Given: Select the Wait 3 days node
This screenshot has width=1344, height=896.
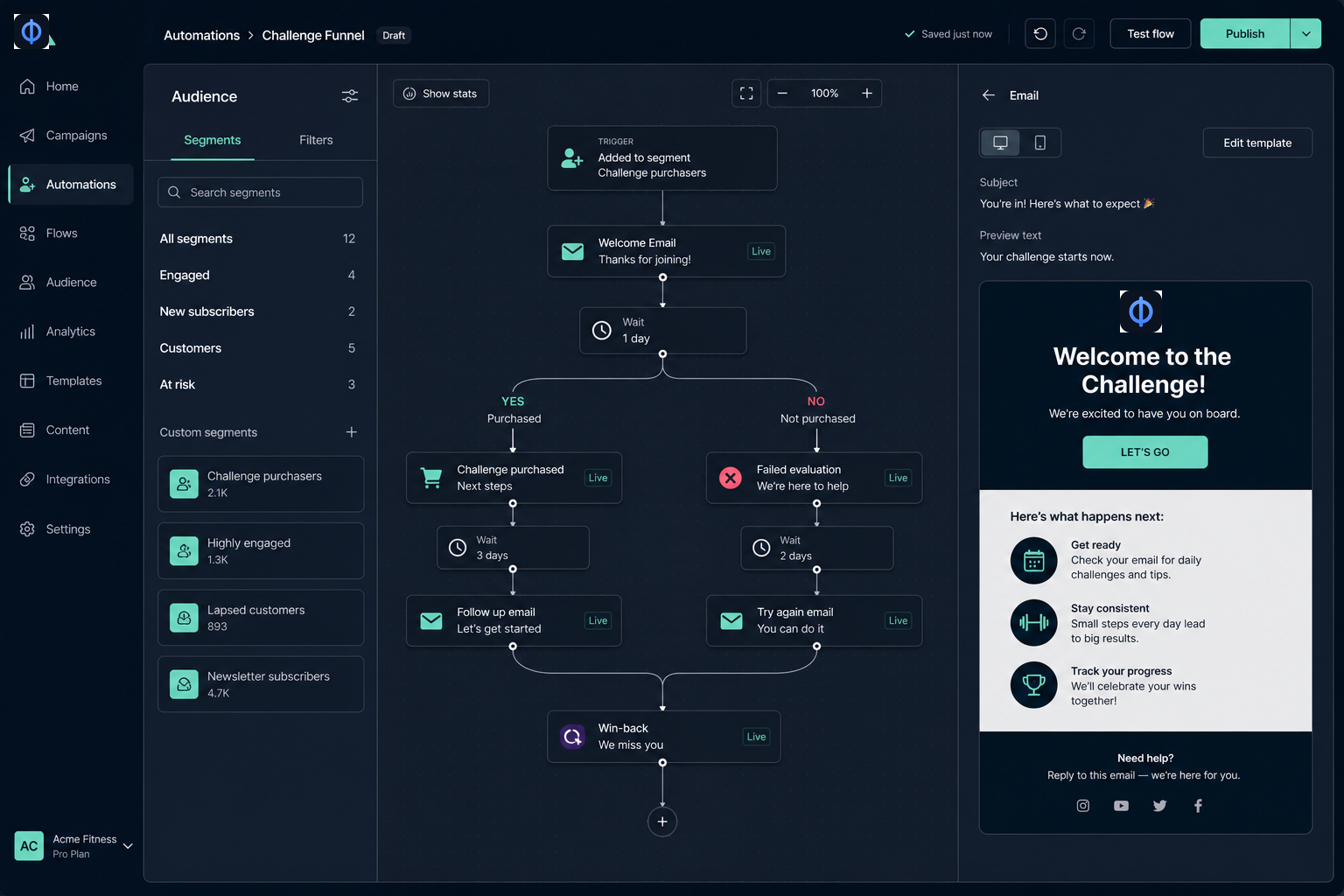Looking at the screenshot, I should click(x=513, y=548).
